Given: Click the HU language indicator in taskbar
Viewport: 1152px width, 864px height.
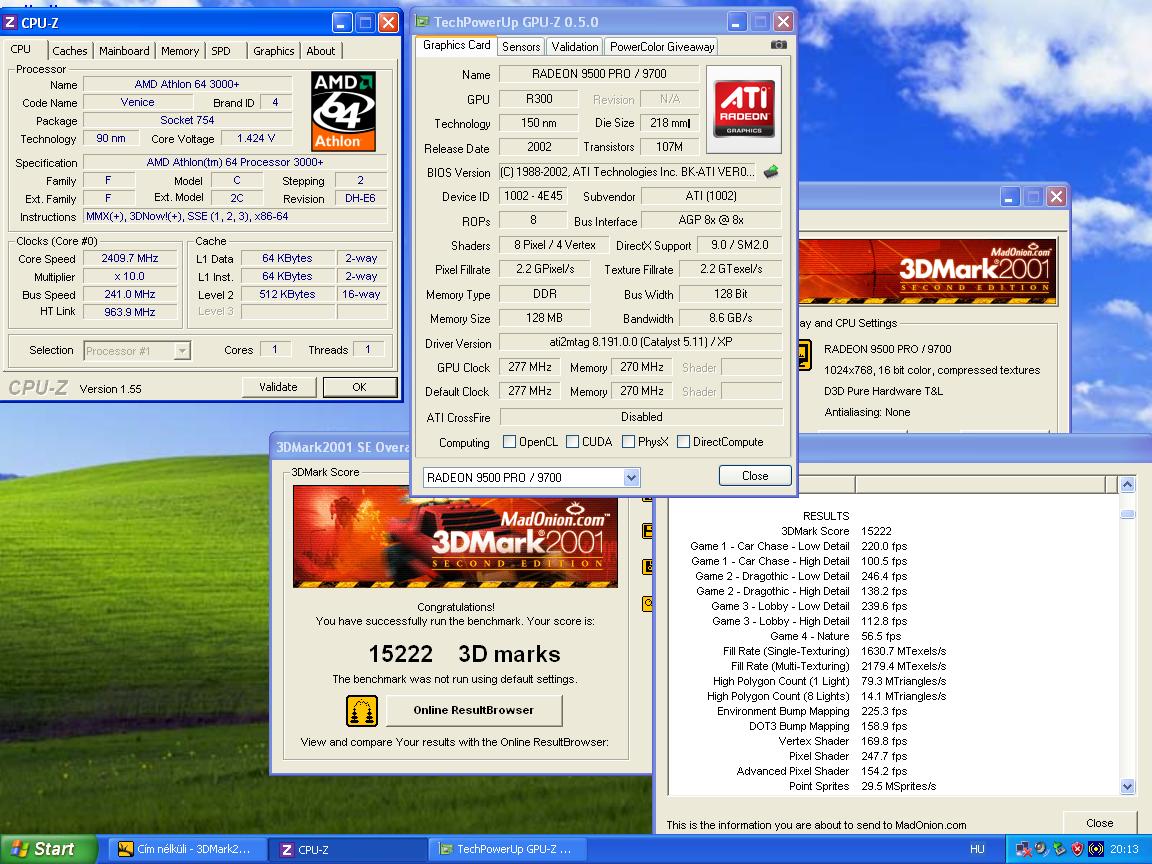Looking at the screenshot, I should tap(976, 849).
